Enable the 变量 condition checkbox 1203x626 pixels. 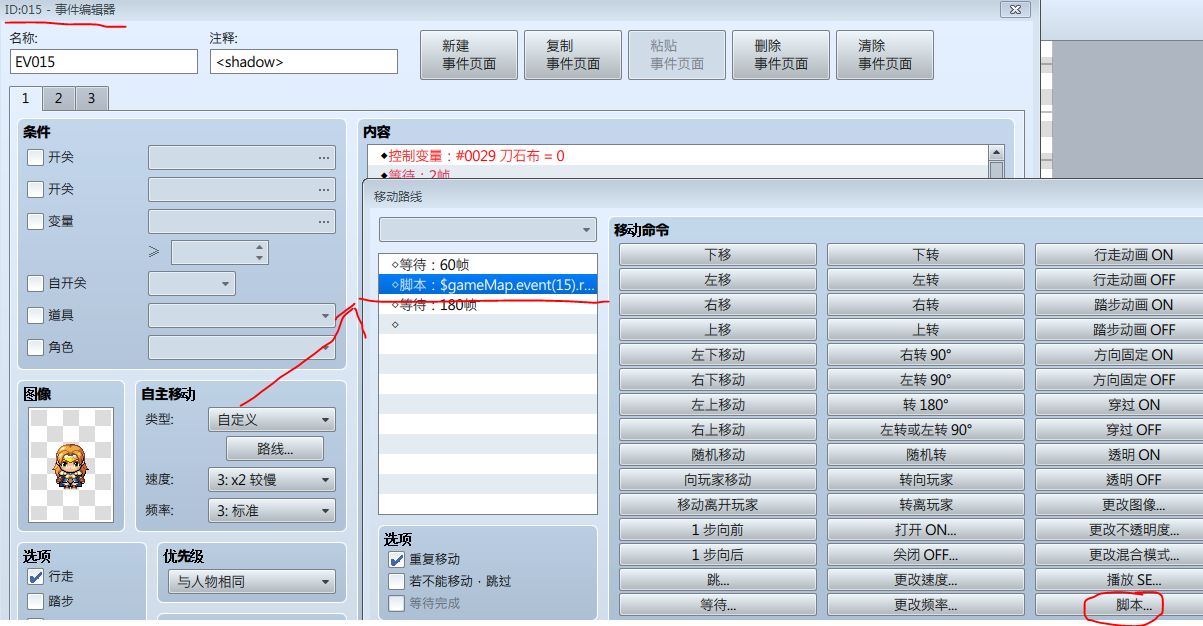tap(35, 221)
